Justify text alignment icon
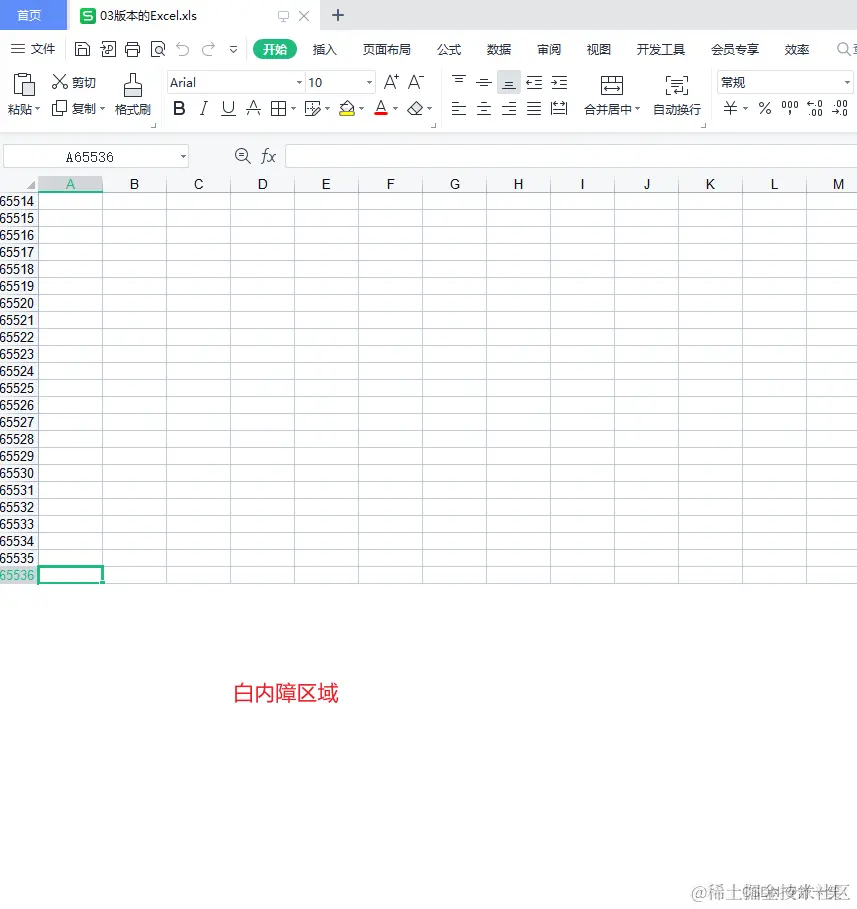 point(534,108)
